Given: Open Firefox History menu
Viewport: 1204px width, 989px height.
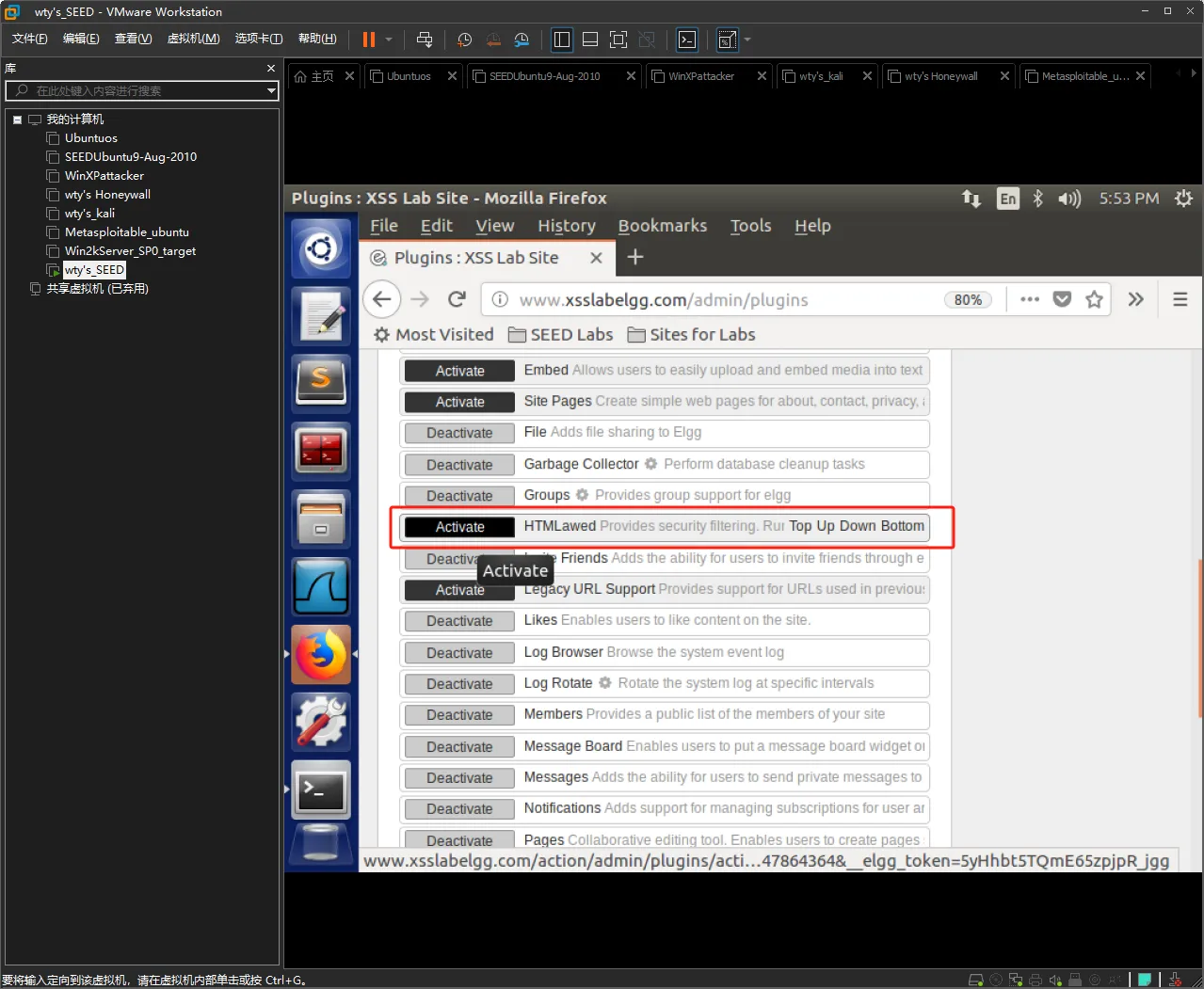Looking at the screenshot, I should tap(567, 226).
